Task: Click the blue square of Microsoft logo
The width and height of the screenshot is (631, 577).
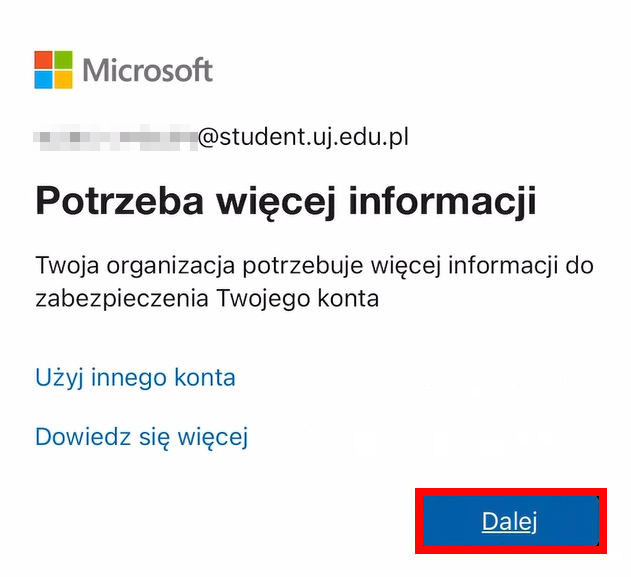Action: [x=43, y=80]
